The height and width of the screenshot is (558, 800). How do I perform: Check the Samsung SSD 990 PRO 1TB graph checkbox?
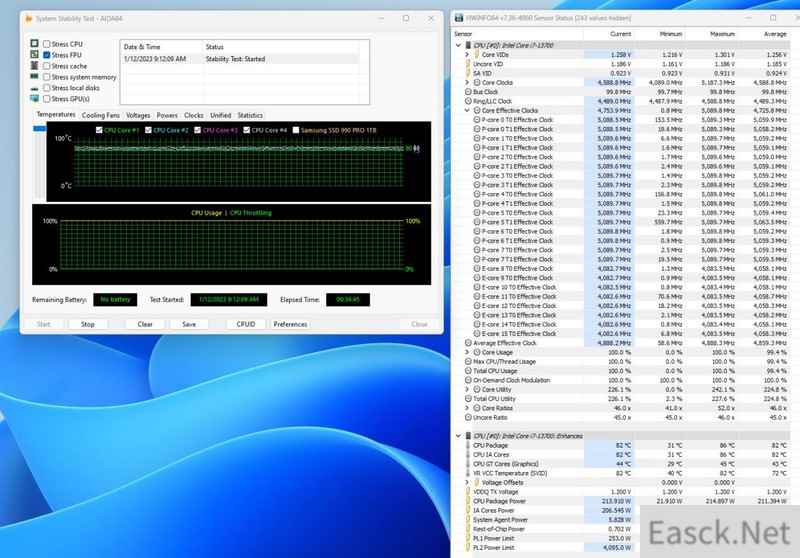click(296, 130)
